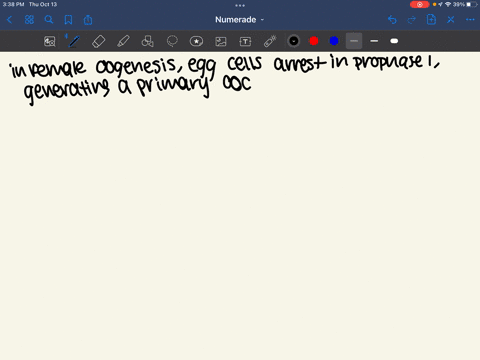480x360 pixels.
Task: Select the Image insert tool
Action: pos(221,41)
